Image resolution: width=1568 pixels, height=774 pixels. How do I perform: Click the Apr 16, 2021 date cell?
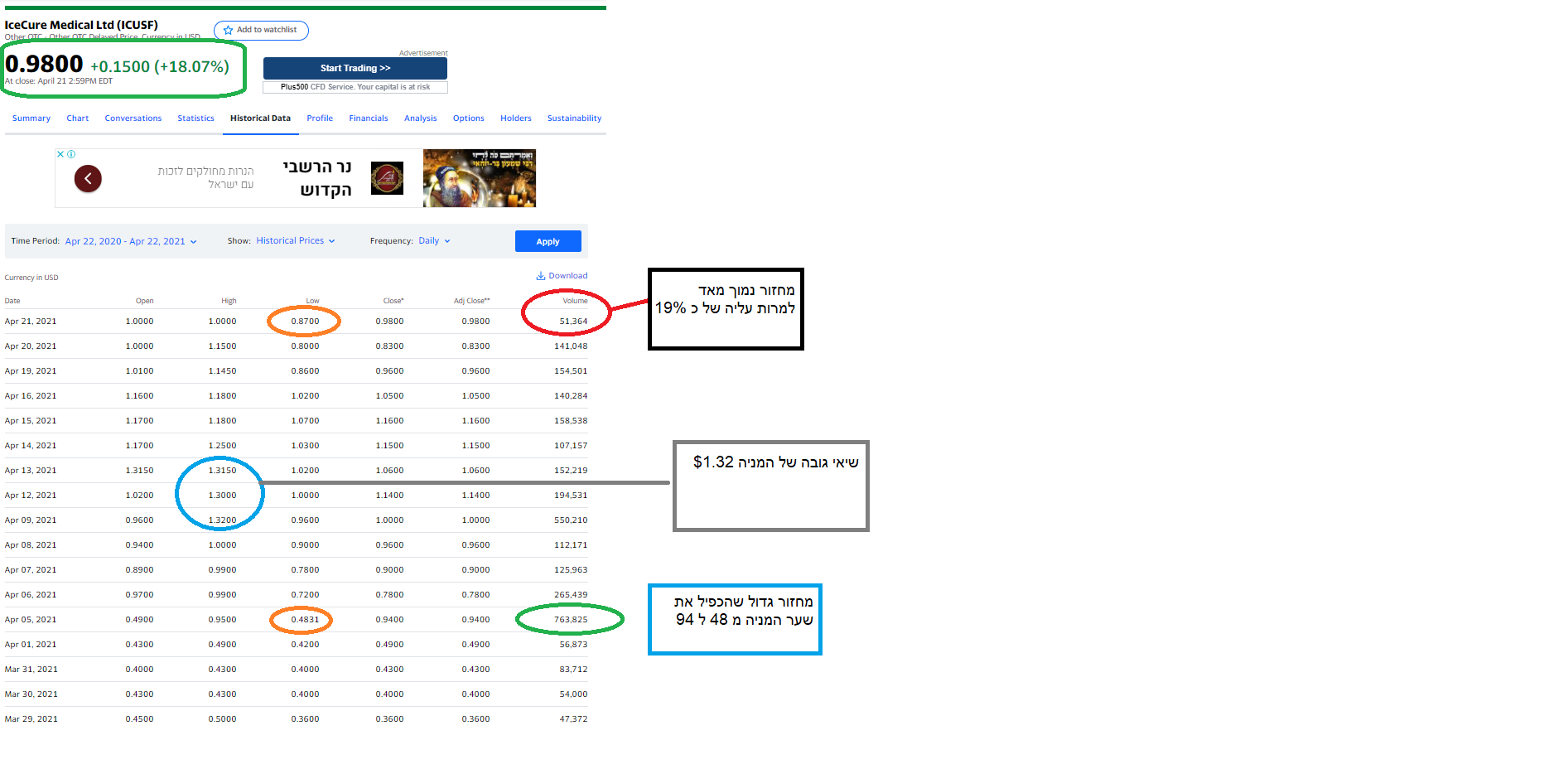(31, 396)
